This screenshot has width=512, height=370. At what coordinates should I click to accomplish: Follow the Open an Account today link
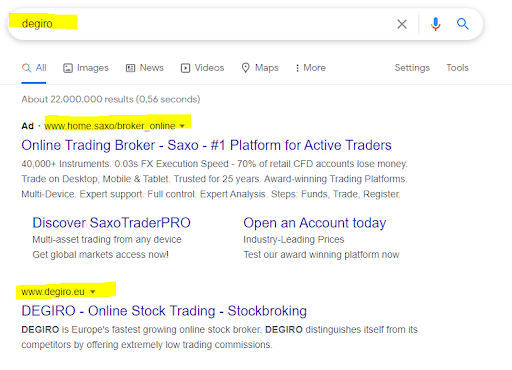(x=315, y=223)
